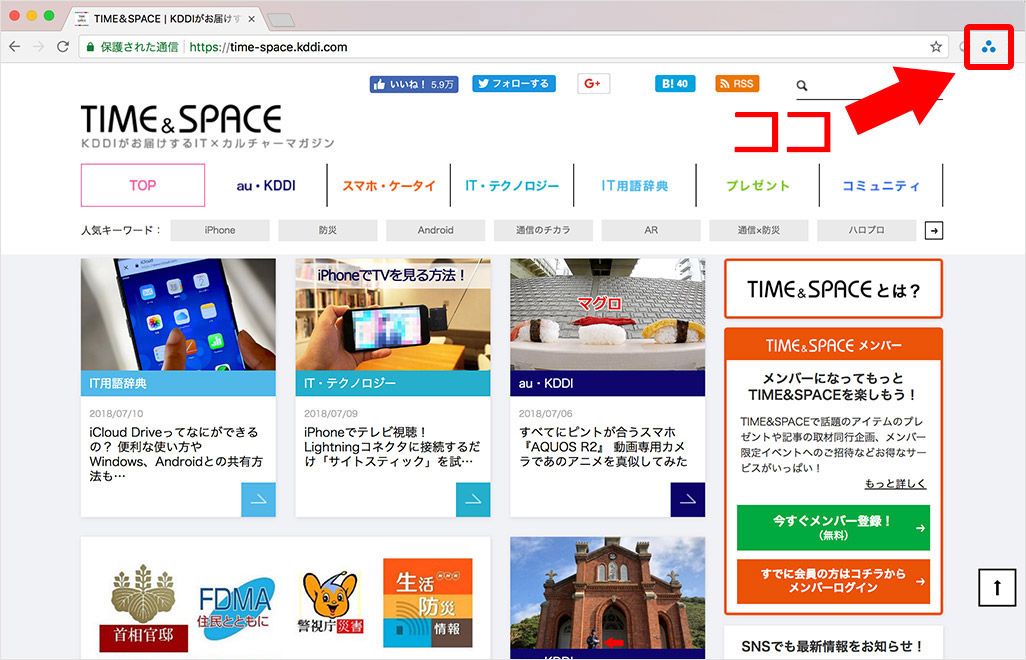Click the iCloud Drive article title
The image size is (1026, 660).
(x=176, y=454)
